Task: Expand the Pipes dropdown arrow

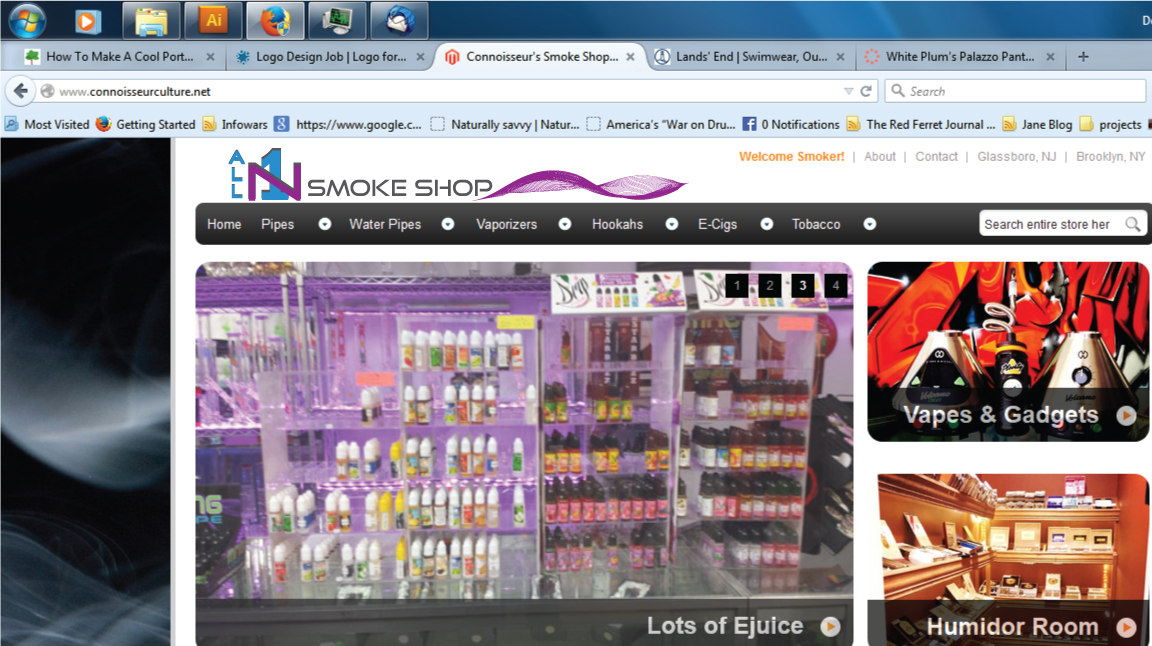Action: click(x=325, y=224)
